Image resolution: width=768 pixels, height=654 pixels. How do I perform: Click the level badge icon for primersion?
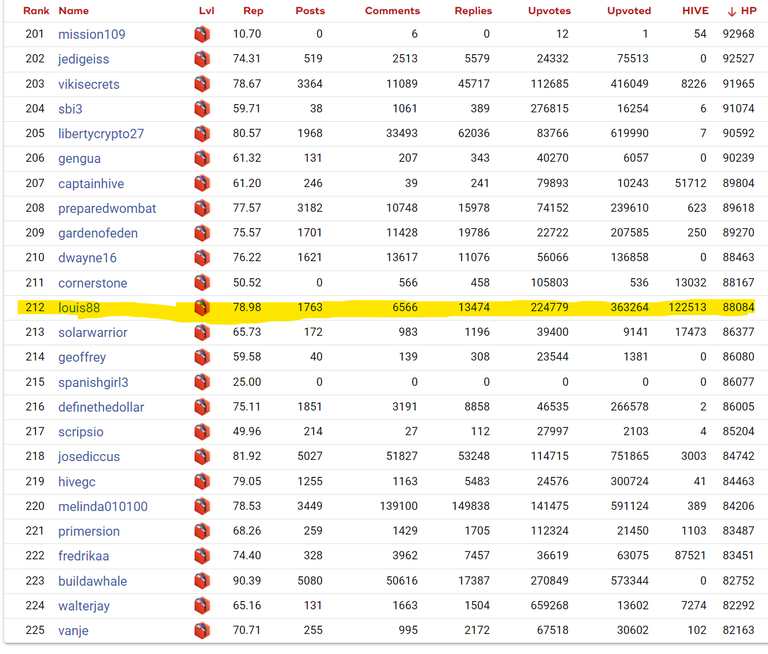coord(202,531)
